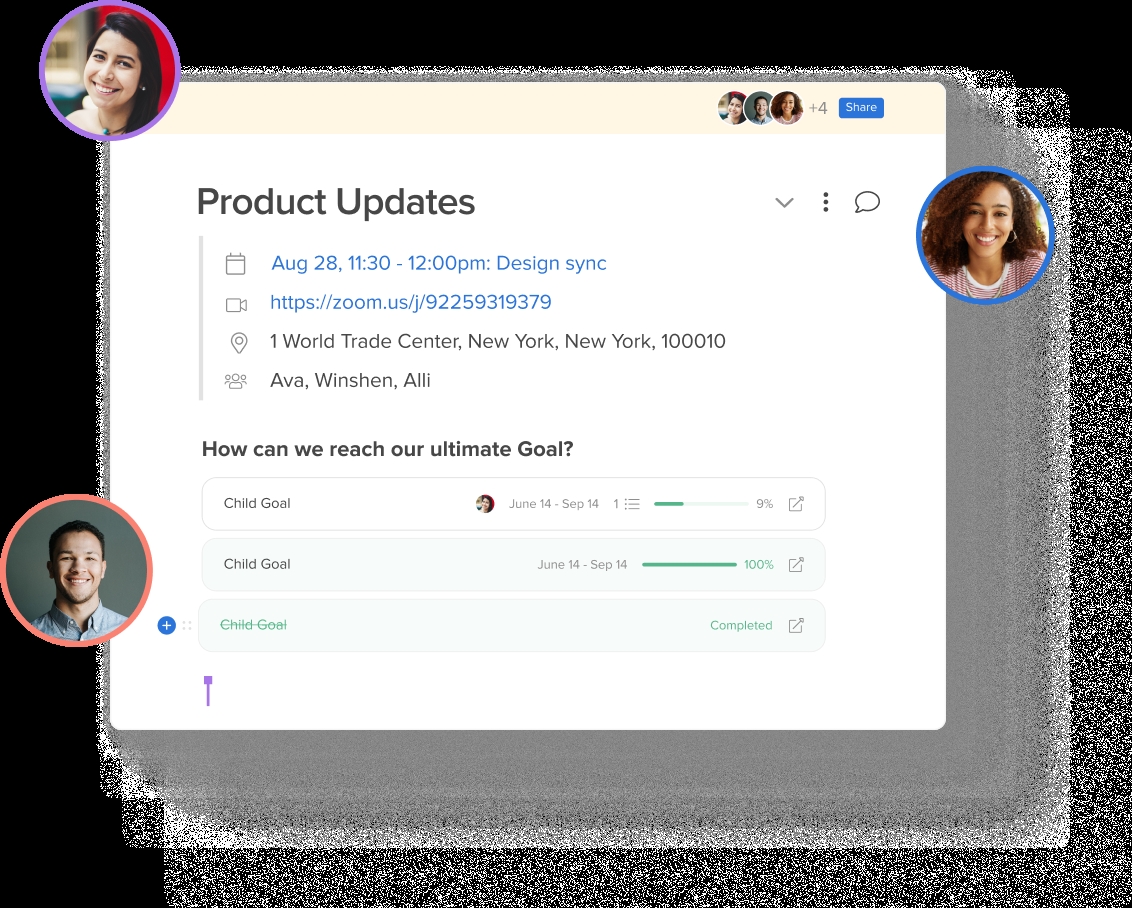Open the comment speech bubble icon
Viewport: 1132px width, 908px height.
(867, 202)
